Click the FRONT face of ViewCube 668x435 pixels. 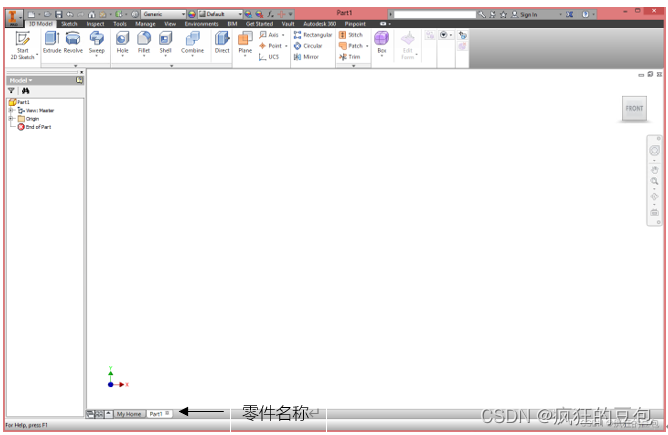634,108
